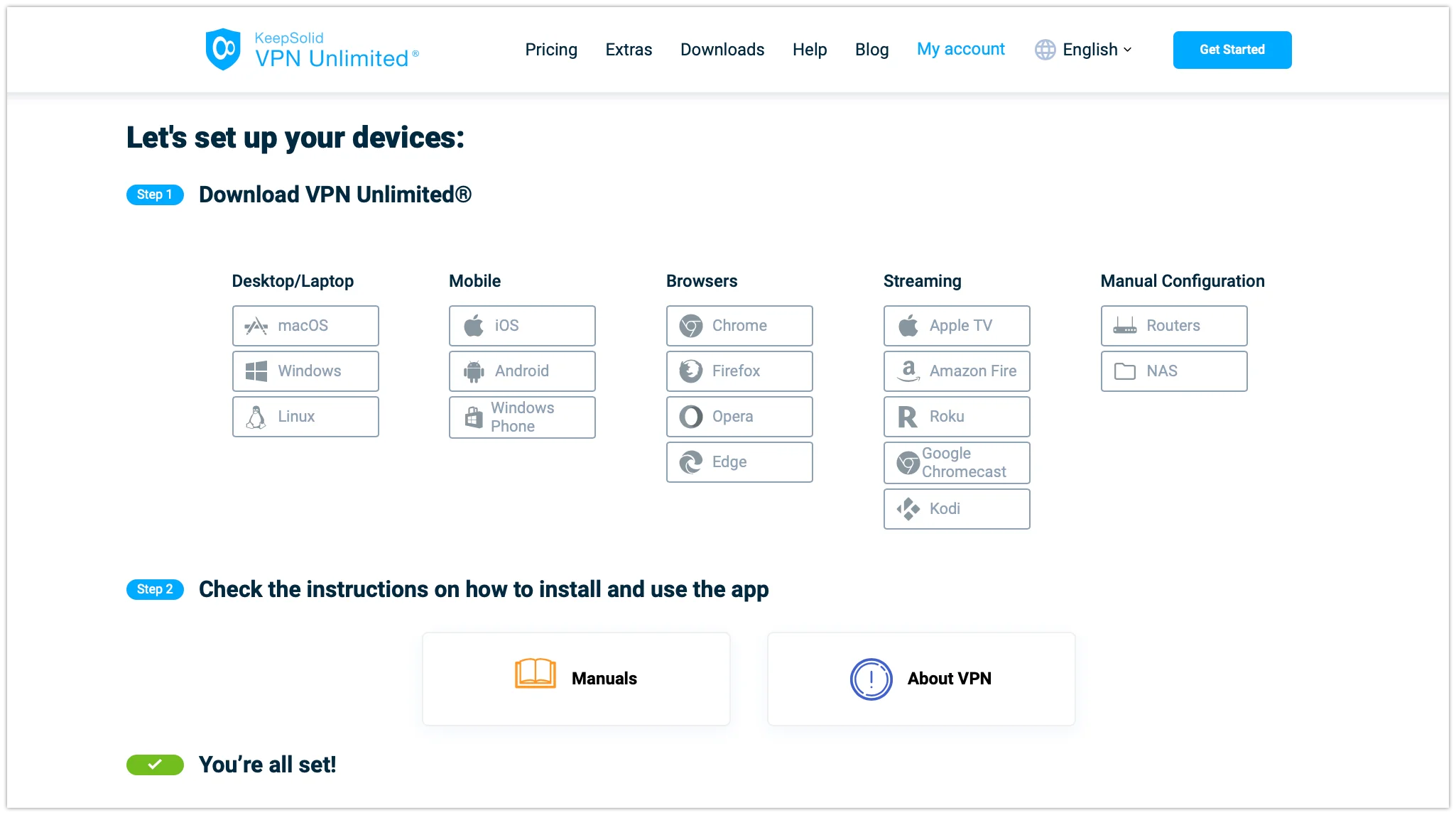Download the macOS version

point(305,326)
